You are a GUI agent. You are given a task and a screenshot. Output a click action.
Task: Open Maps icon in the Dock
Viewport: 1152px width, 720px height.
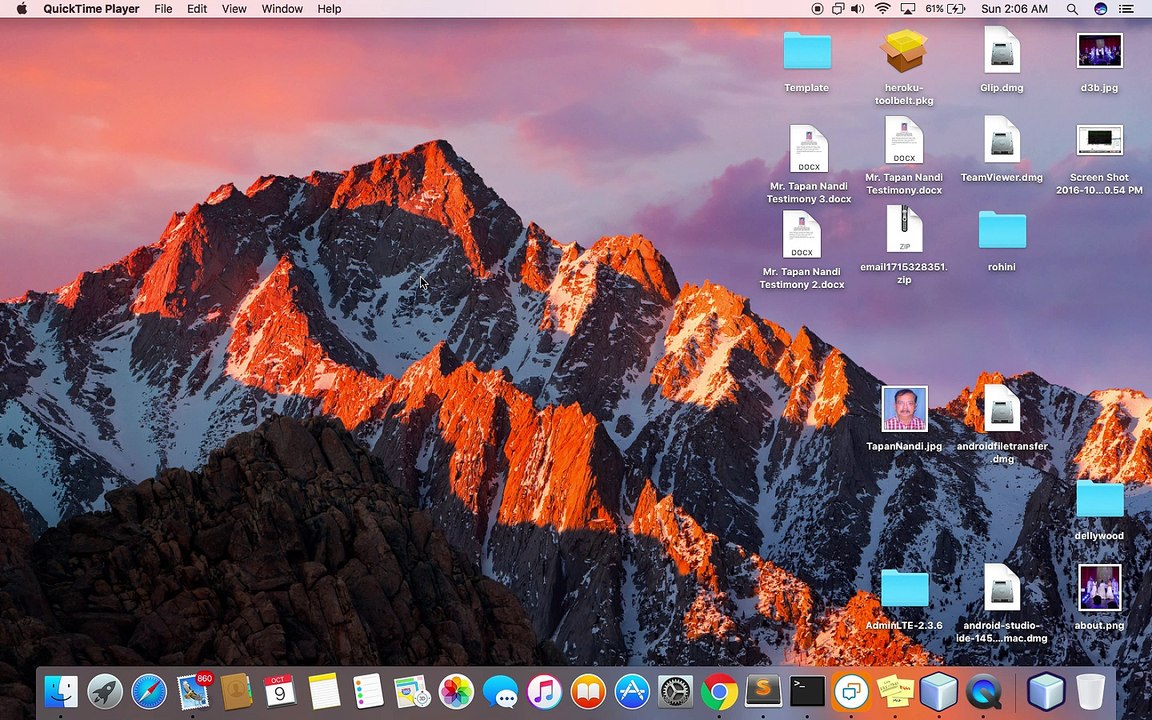point(412,691)
